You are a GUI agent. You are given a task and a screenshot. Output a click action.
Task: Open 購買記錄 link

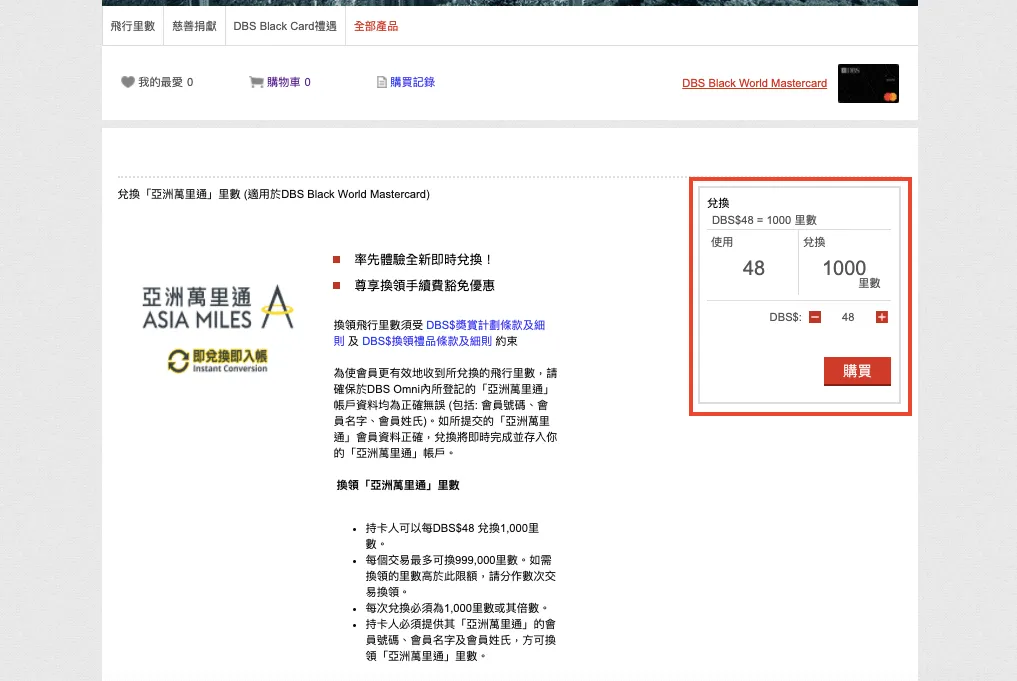[413, 82]
